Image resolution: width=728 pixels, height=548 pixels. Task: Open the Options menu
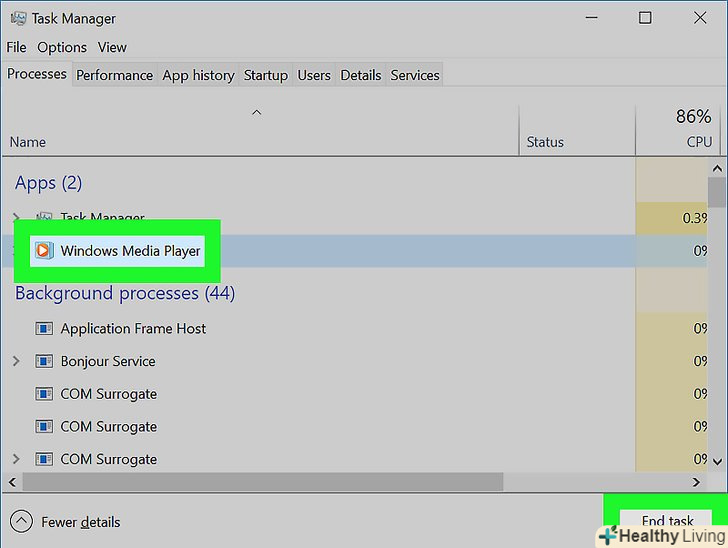coord(62,47)
